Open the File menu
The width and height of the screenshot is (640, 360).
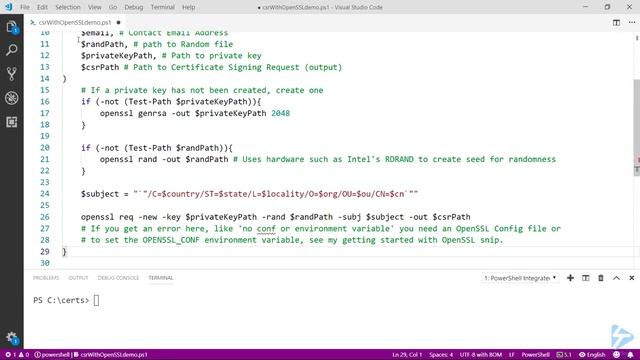click(x=24, y=7)
